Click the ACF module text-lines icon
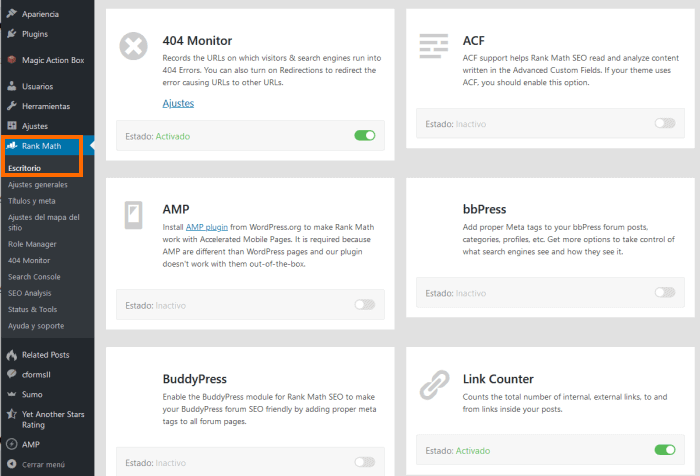The image size is (700, 476). click(433, 46)
